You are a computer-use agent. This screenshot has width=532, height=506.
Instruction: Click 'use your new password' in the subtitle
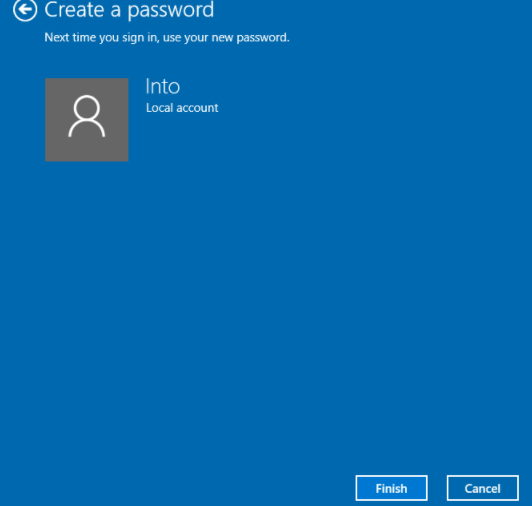click(226, 37)
